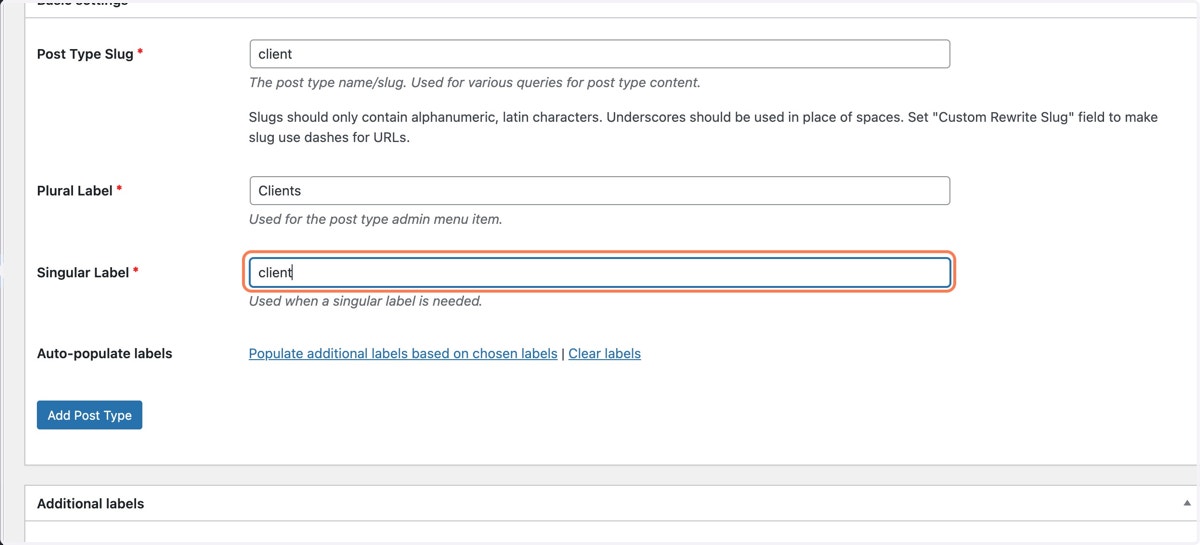Click the required asterisk beside Singular Label
The height and width of the screenshot is (545, 1200).
pyautogui.click(x=136, y=270)
